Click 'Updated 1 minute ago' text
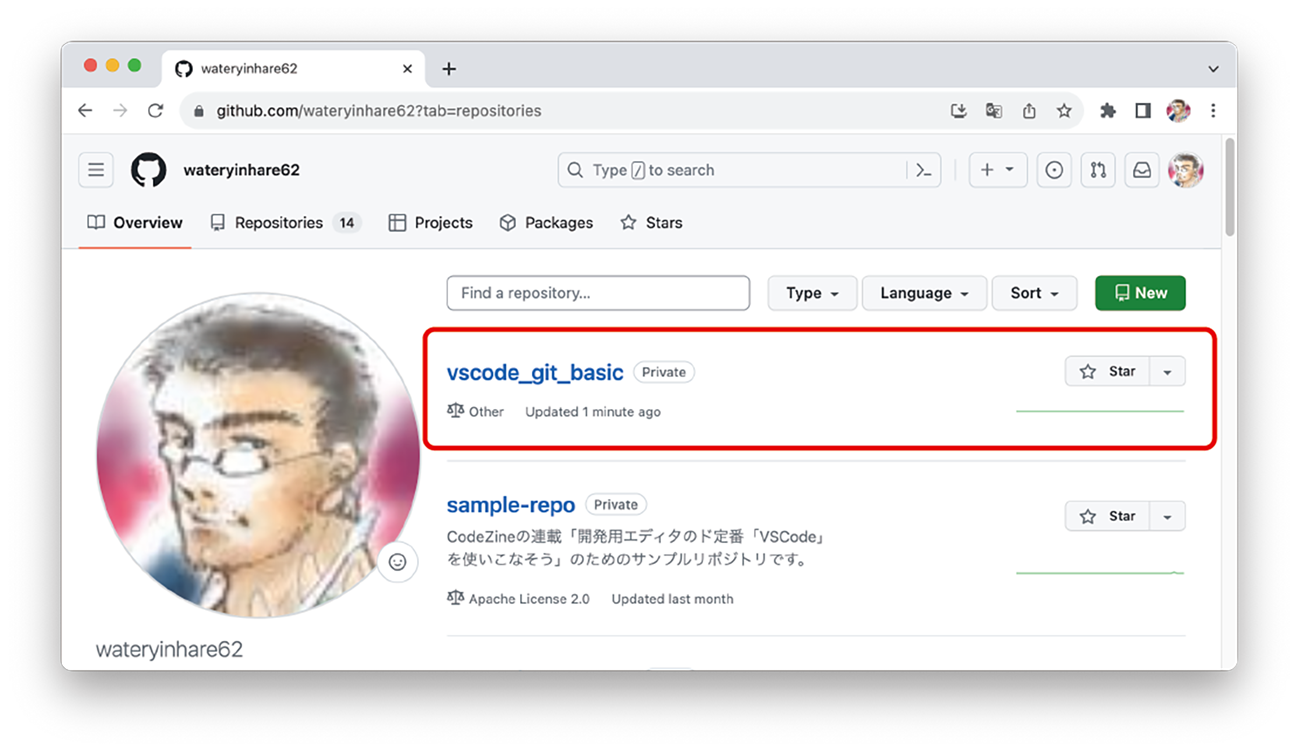1300x752 pixels. pos(593,412)
